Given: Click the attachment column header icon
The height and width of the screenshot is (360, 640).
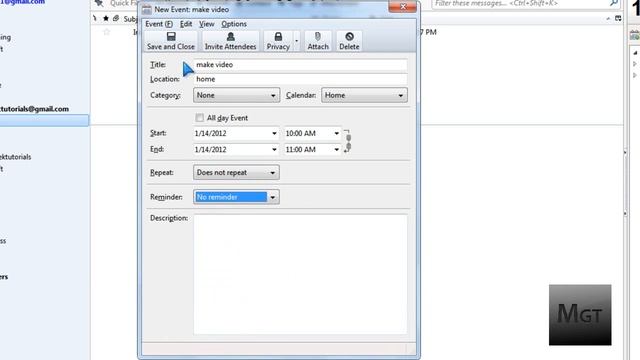Looking at the screenshot, I should (x=116, y=18).
